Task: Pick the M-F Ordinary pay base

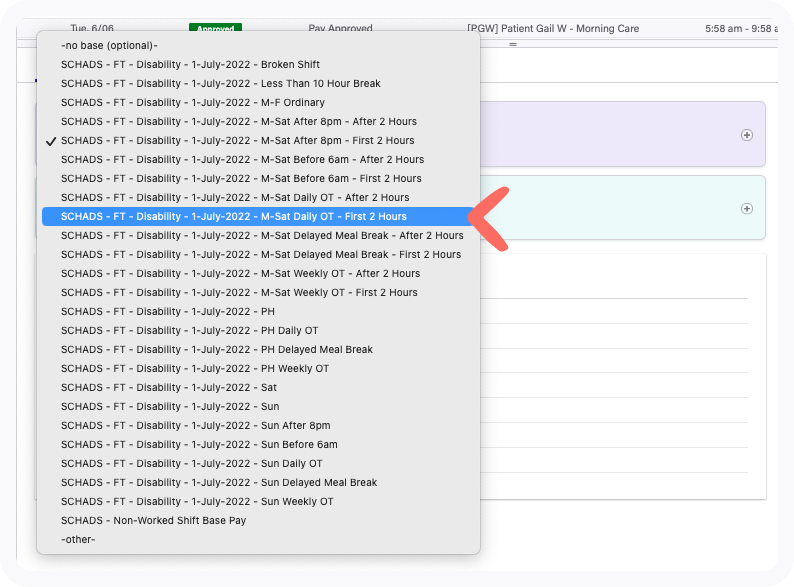Action: click(192, 103)
